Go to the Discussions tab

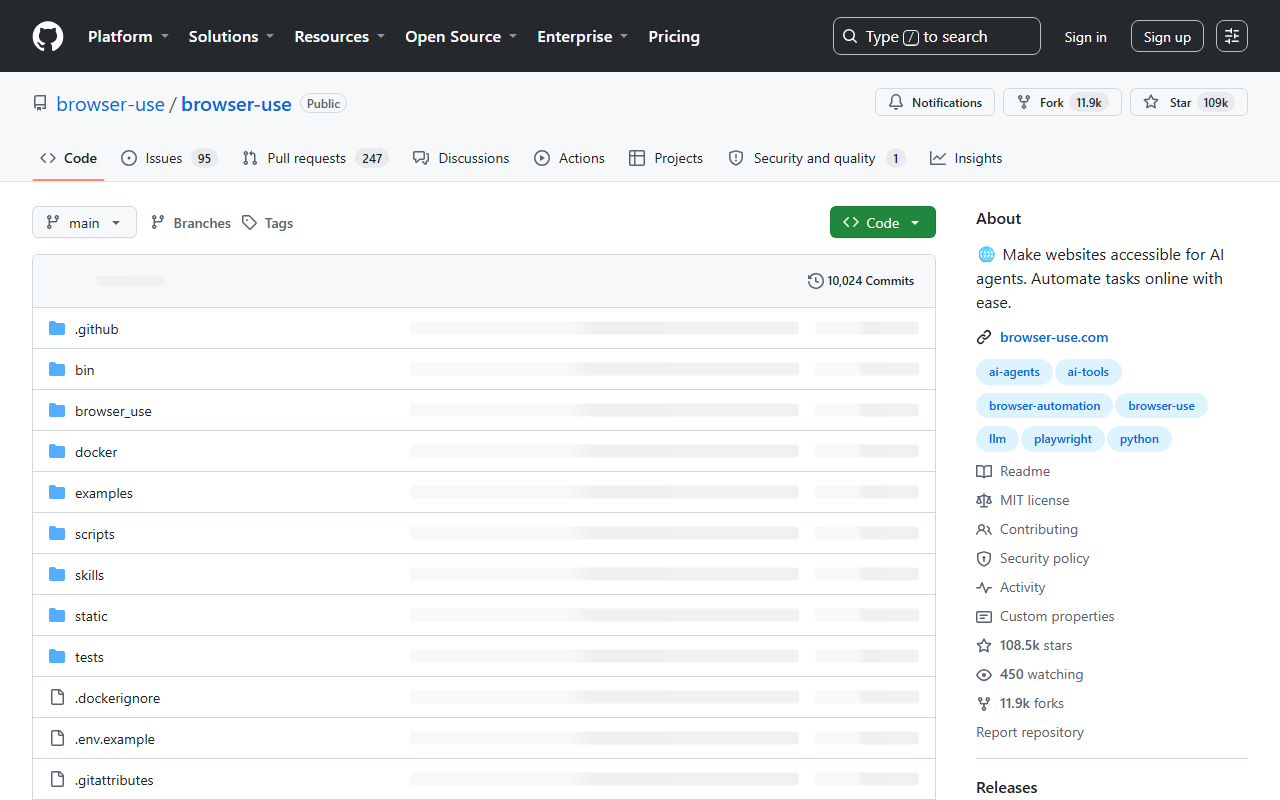461,158
